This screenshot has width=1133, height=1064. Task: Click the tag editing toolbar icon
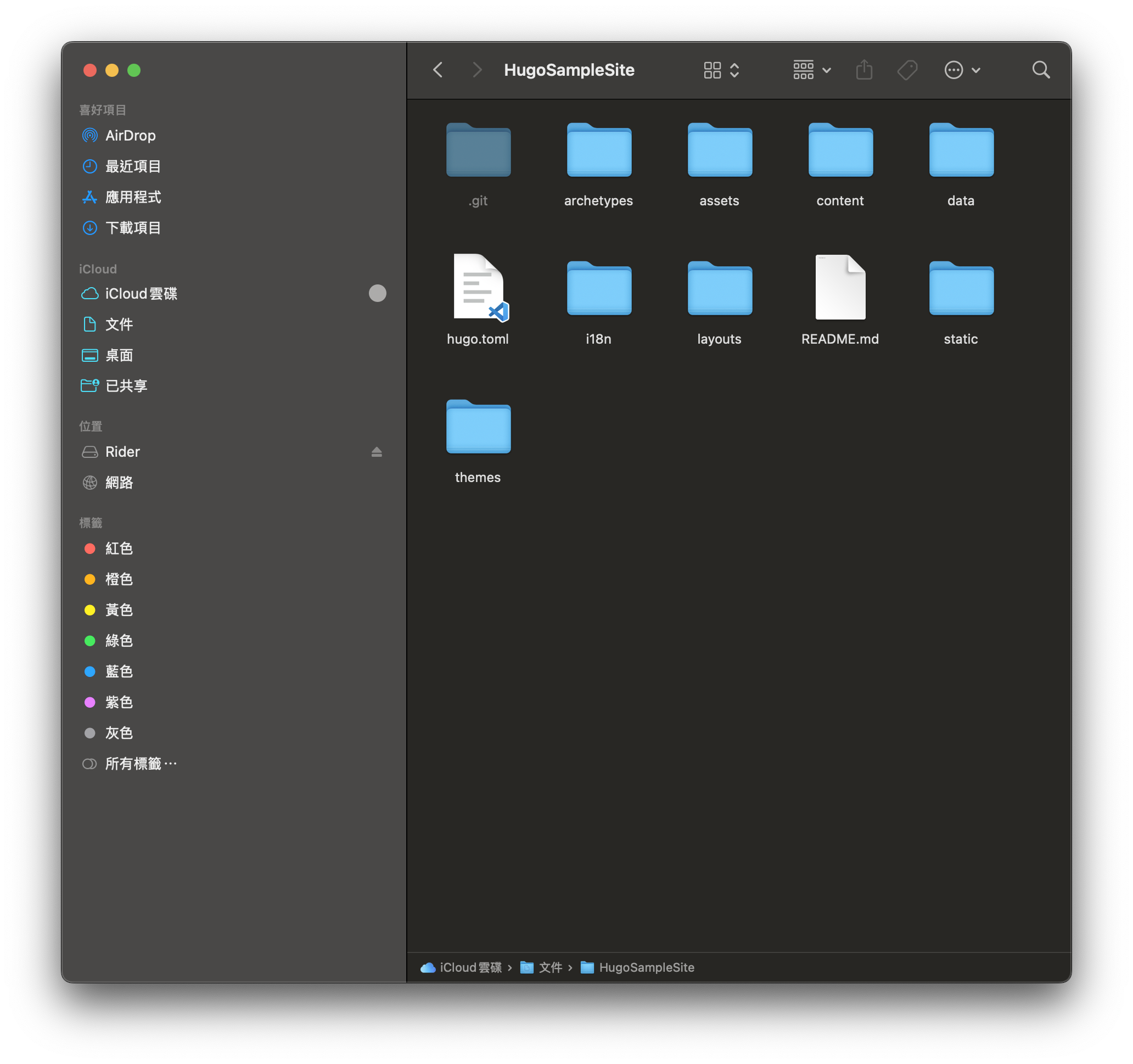pyautogui.click(x=907, y=70)
